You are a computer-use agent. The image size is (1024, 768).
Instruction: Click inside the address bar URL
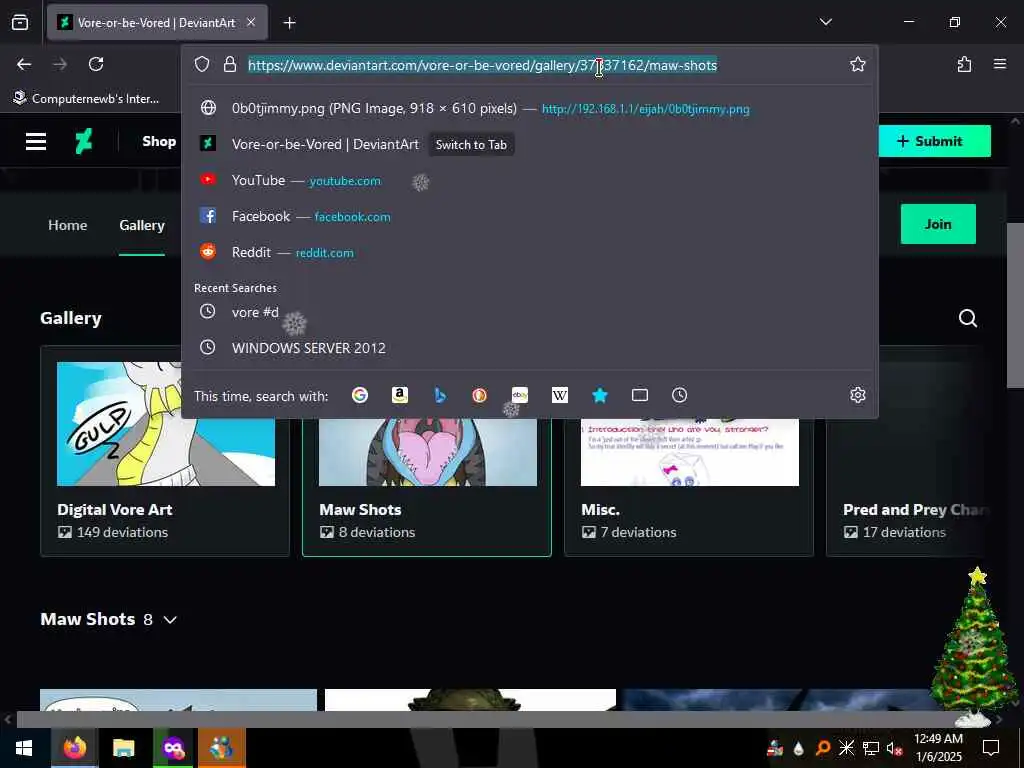pos(482,65)
